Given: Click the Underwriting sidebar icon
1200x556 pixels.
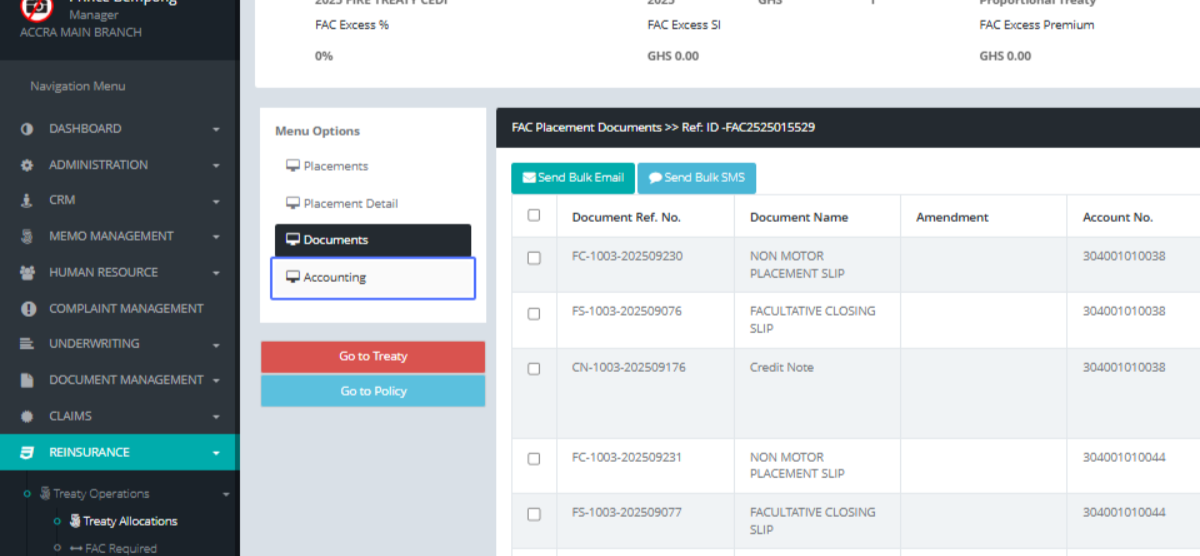Looking at the screenshot, I should tap(27, 344).
